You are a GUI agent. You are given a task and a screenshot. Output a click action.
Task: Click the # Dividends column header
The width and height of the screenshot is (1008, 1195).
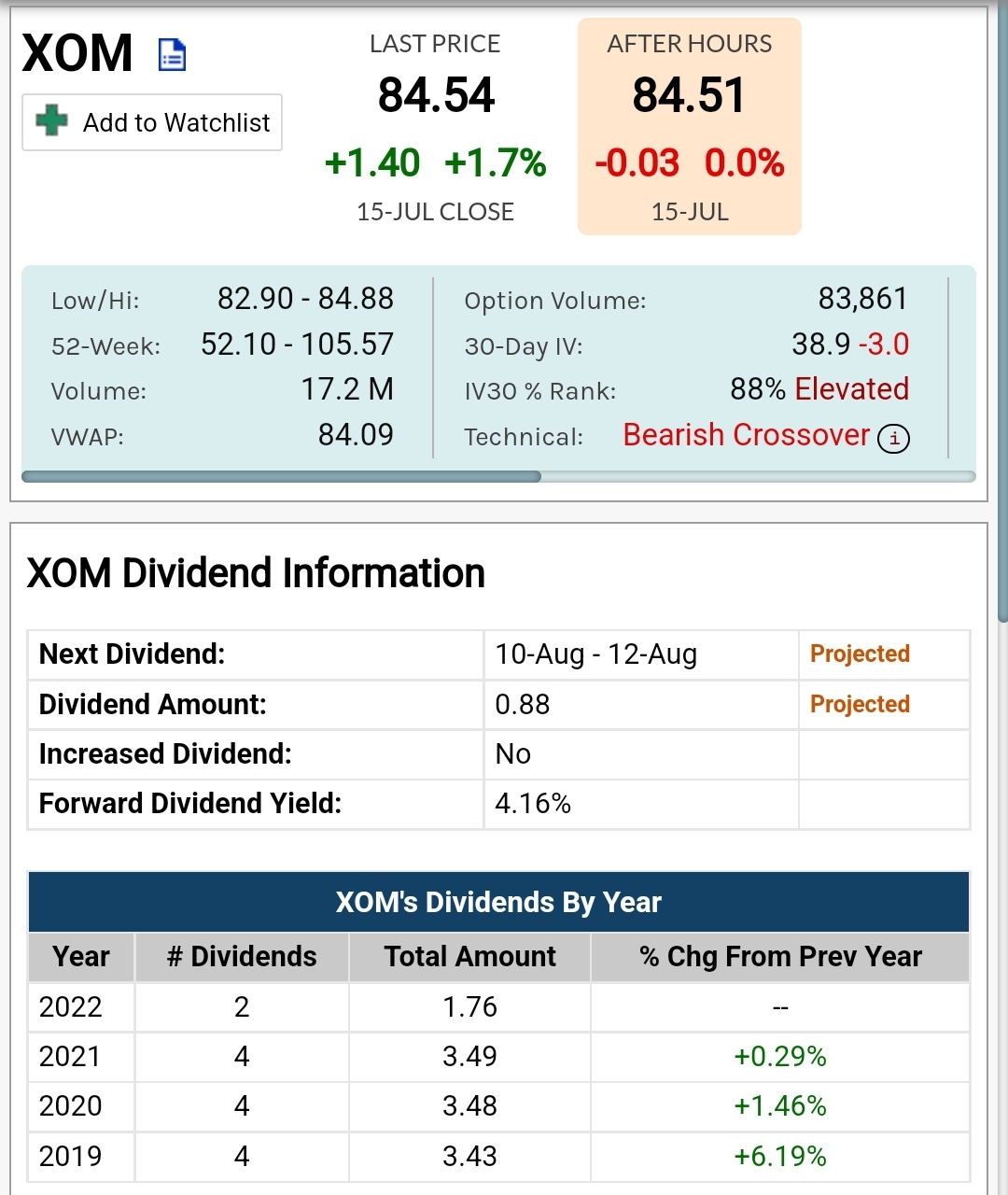[242, 957]
